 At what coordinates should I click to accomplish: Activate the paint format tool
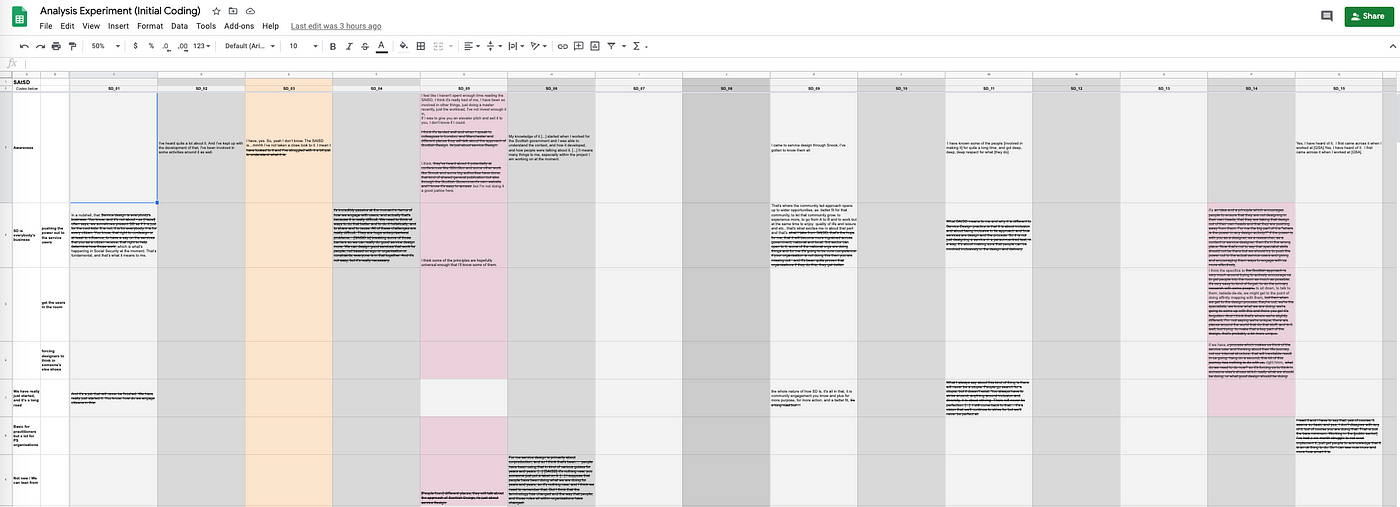(x=72, y=46)
